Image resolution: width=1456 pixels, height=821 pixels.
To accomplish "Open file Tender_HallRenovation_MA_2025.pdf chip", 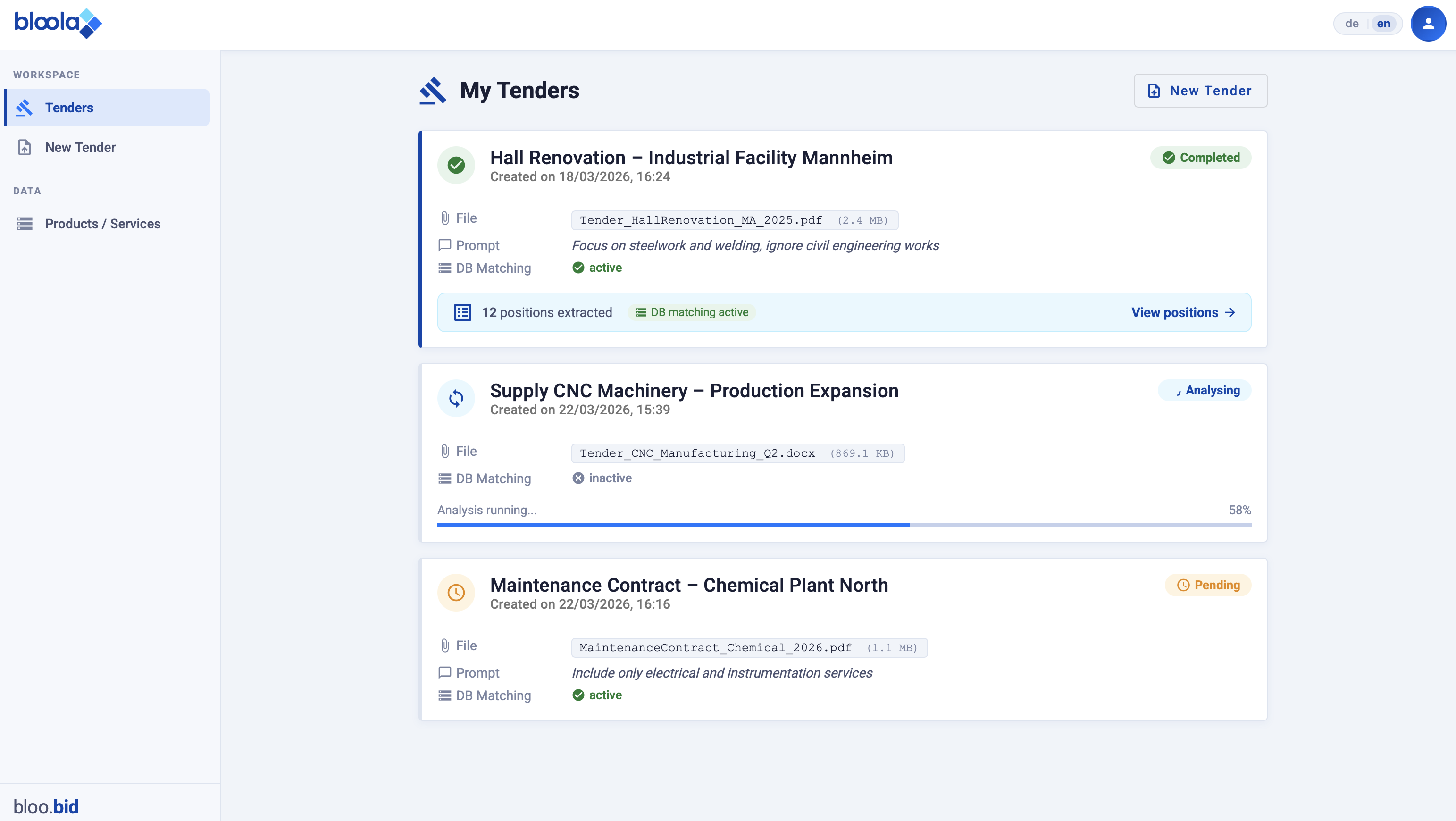I will click(x=734, y=220).
